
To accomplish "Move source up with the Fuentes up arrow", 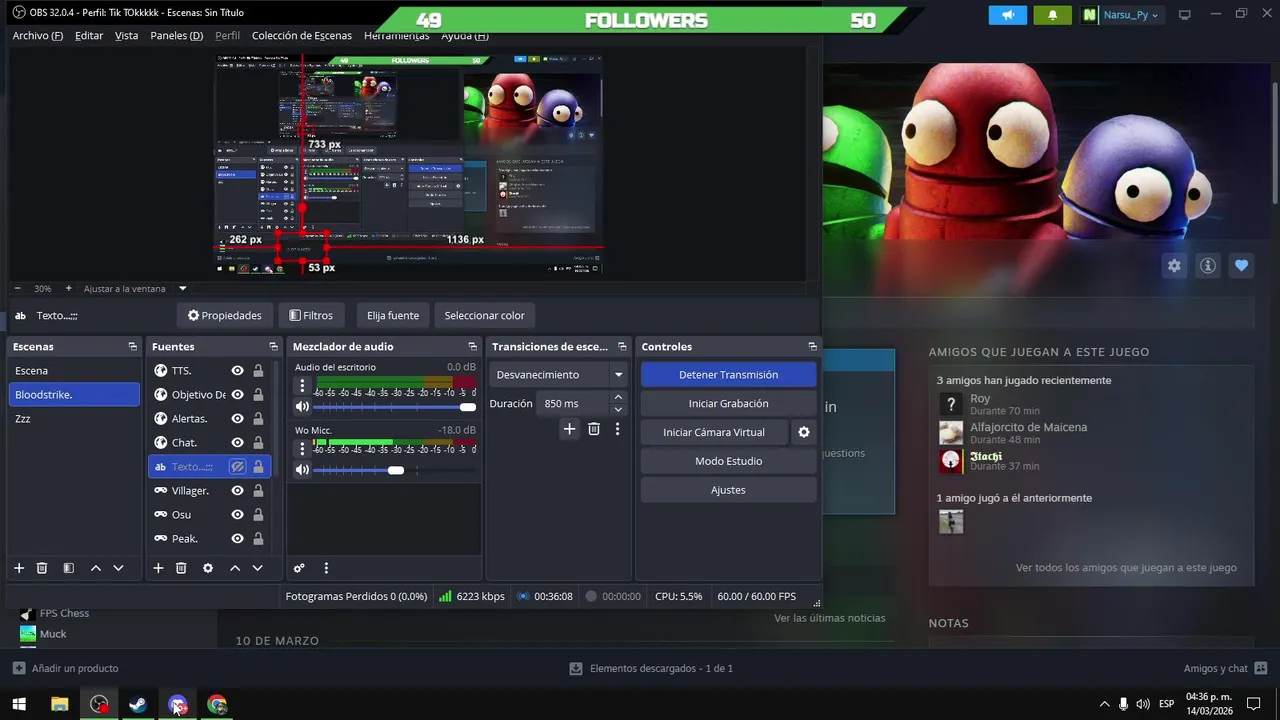I will coord(235,568).
